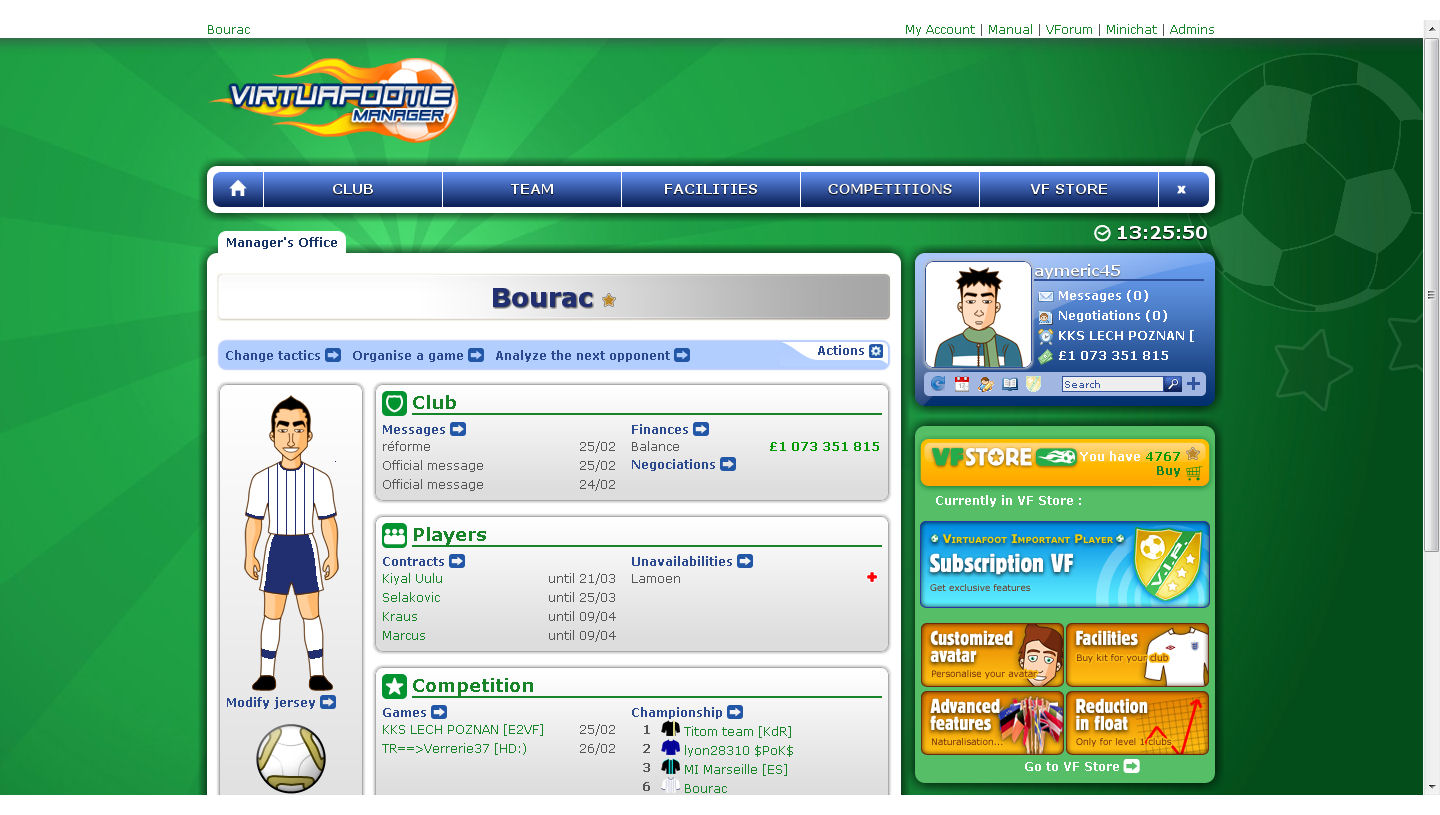Open the Actions gear icon
Viewport: 1440px width, 815px height.
pyautogui.click(x=876, y=351)
